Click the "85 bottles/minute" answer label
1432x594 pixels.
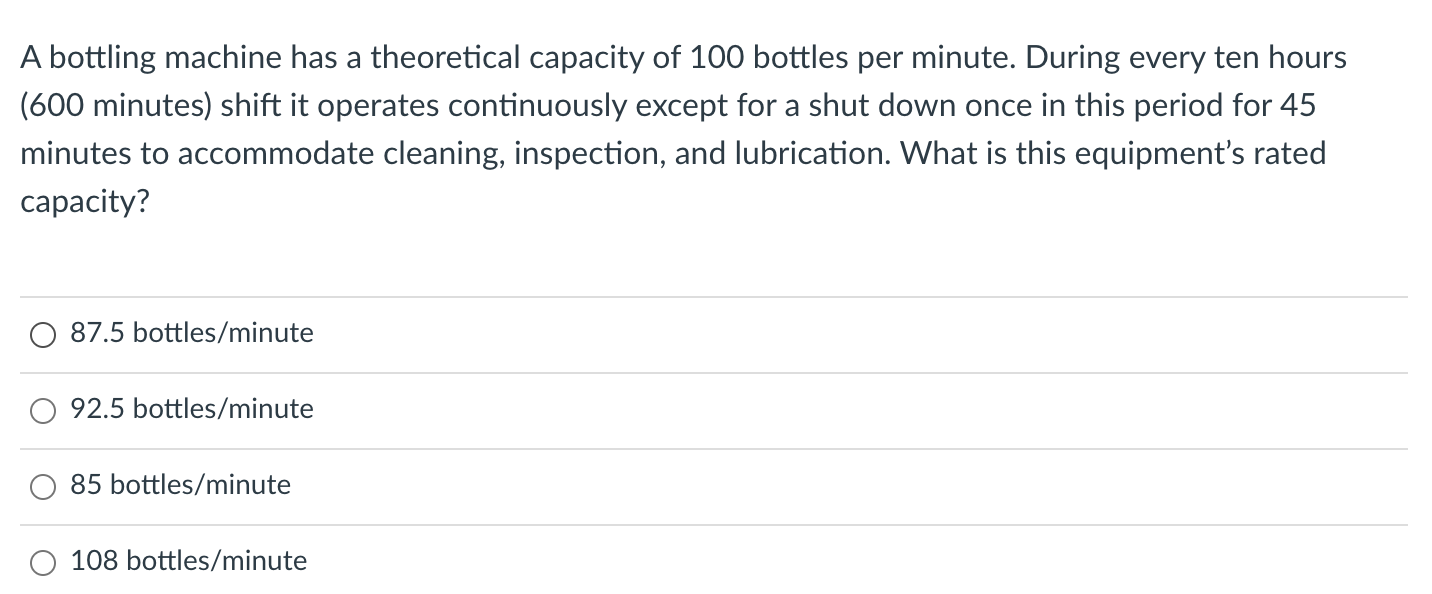181,485
